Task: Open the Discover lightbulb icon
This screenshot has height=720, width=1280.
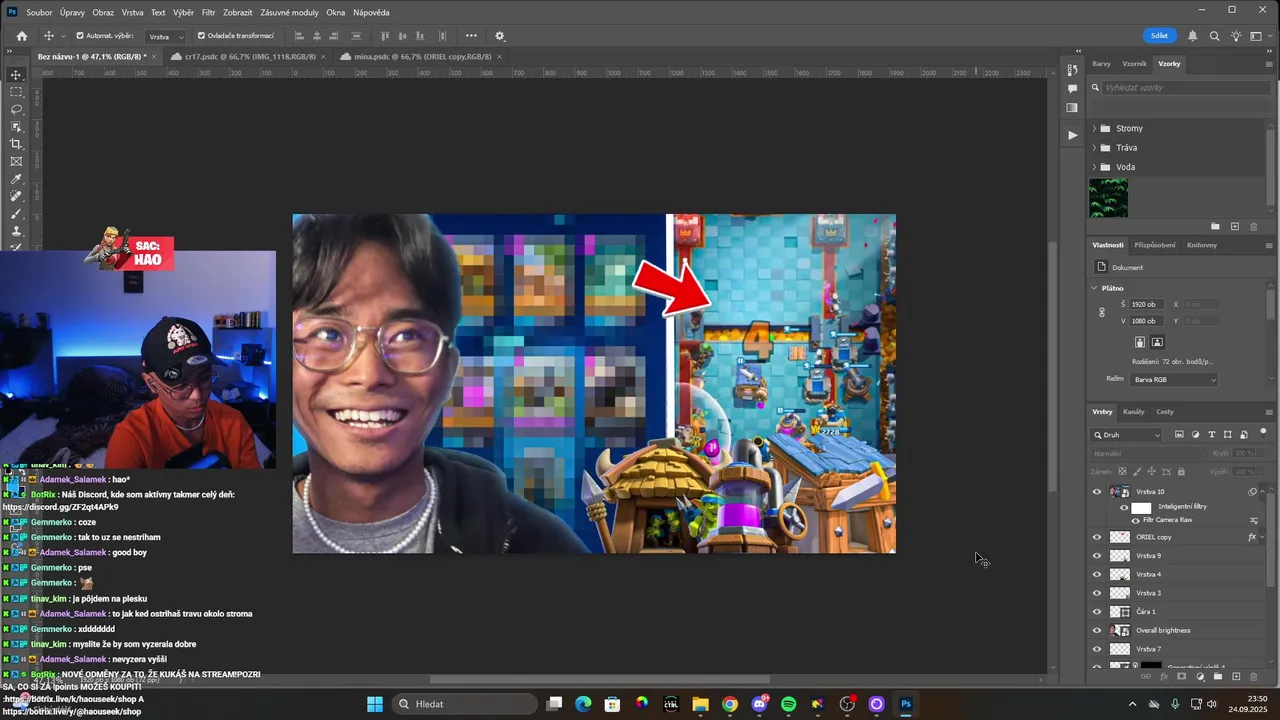Action: (x=1236, y=36)
